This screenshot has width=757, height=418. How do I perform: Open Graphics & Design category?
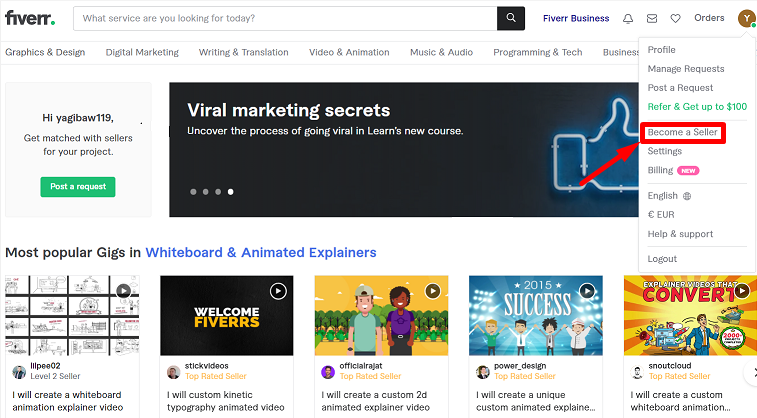click(45, 52)
